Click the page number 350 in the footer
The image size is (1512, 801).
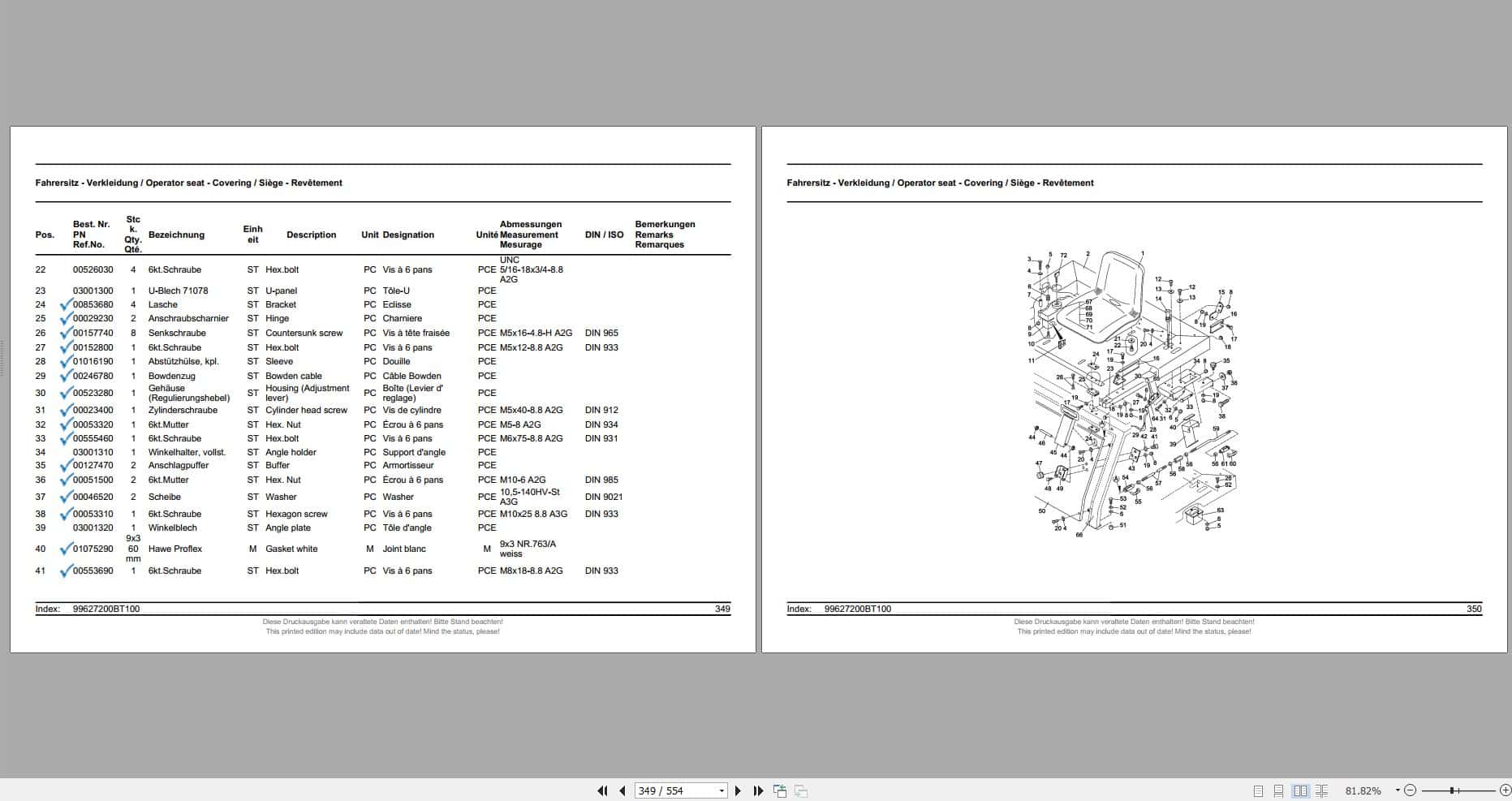1474,609
